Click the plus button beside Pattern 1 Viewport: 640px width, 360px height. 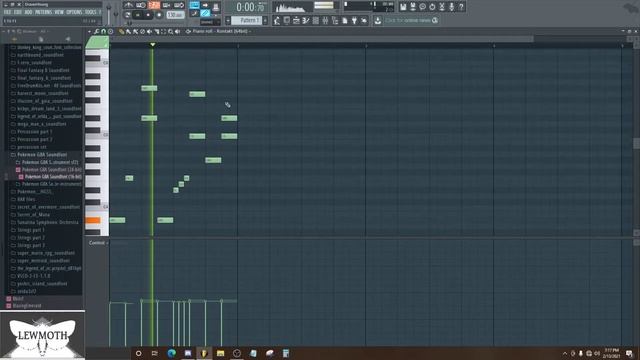point(265,20)
